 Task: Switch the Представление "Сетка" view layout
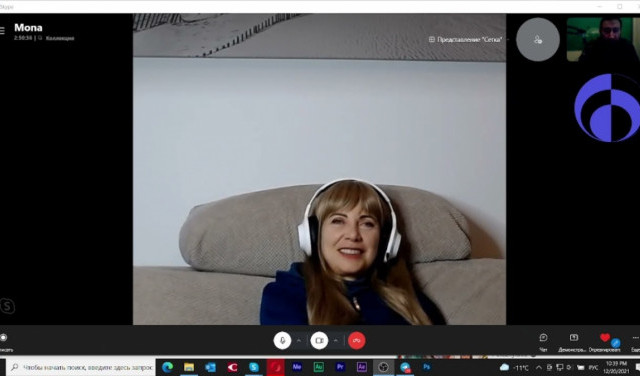[x=465, y=40]
